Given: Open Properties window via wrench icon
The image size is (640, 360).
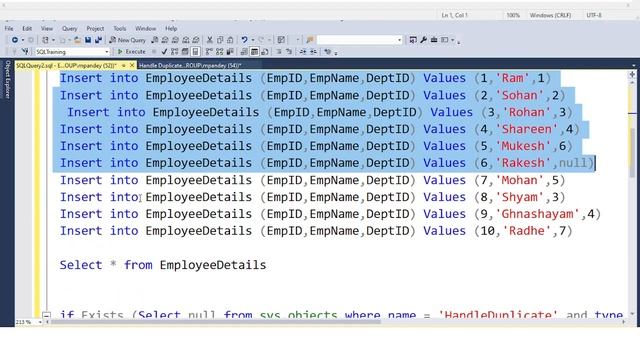Looking at the screenshot, I should pos(423,40).
